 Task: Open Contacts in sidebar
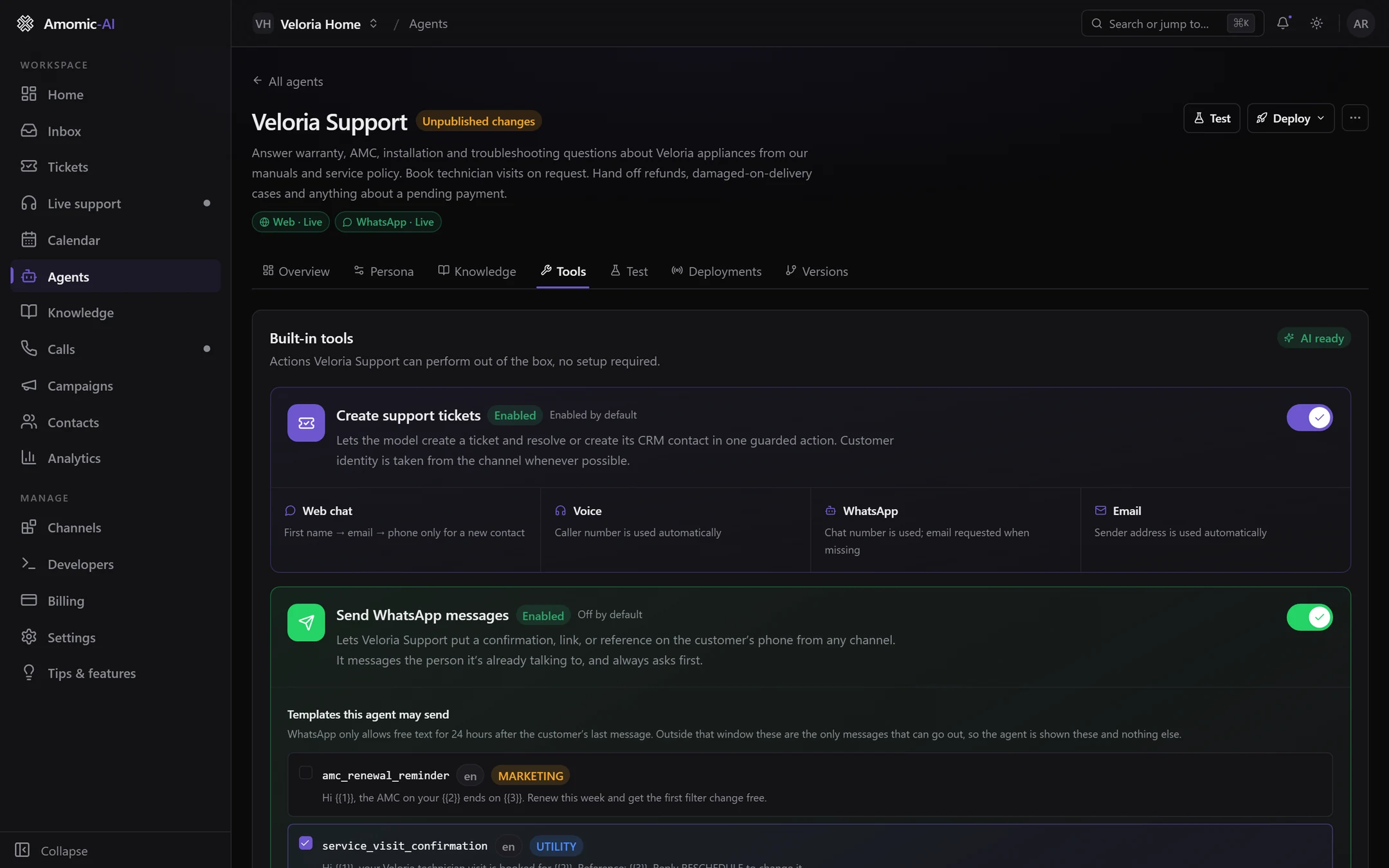(116, 422)
